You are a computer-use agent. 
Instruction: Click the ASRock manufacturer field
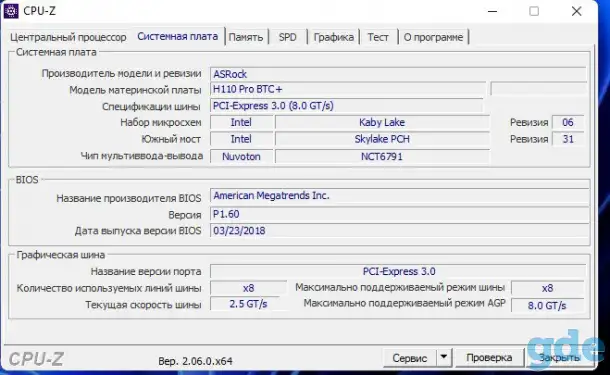click(398, 74)
